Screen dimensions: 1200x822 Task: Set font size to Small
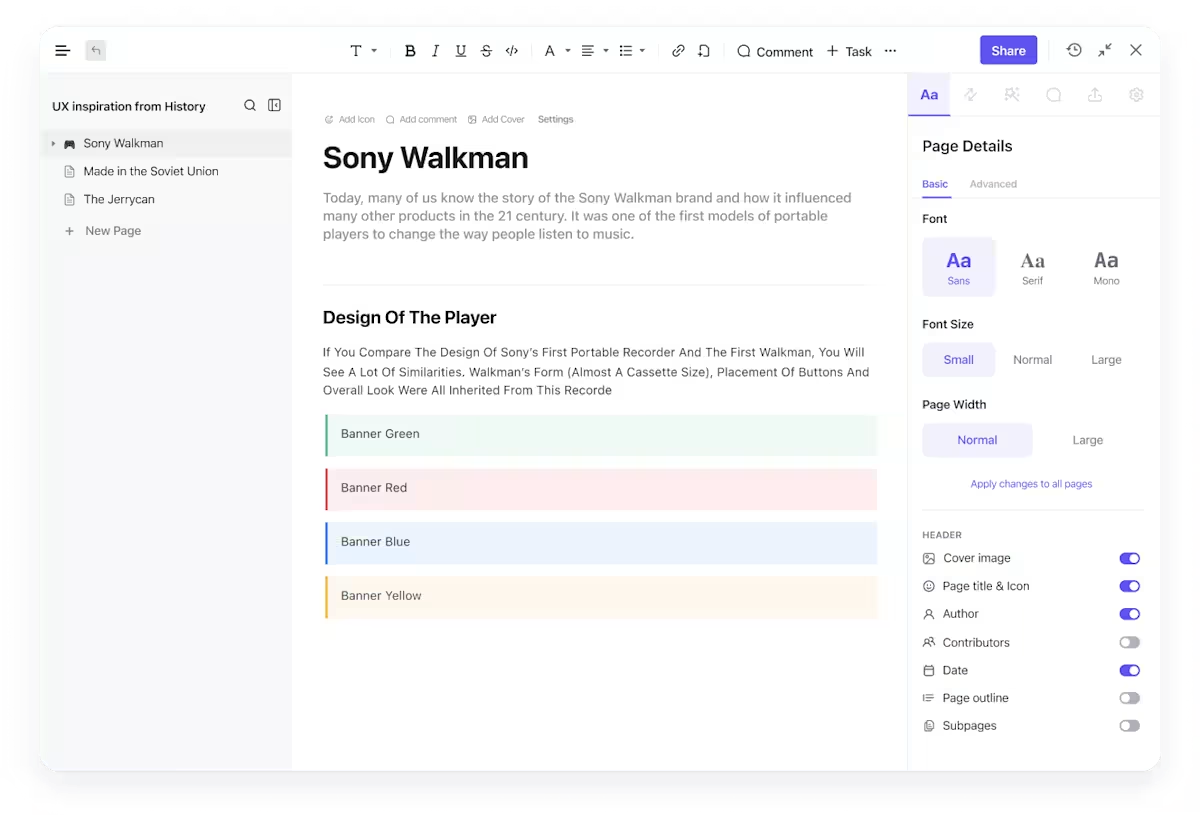tap(958, 360)
